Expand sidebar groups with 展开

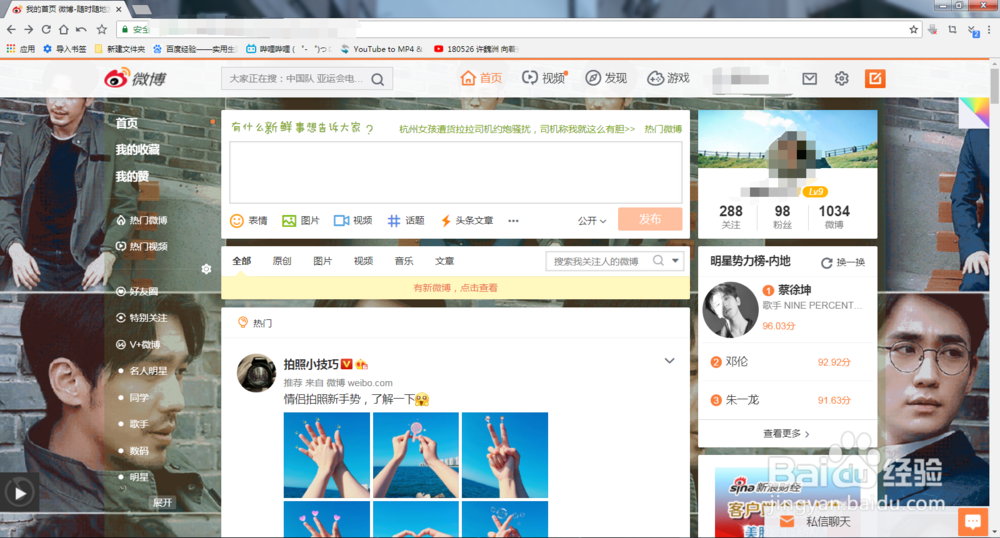coord(163,502)
